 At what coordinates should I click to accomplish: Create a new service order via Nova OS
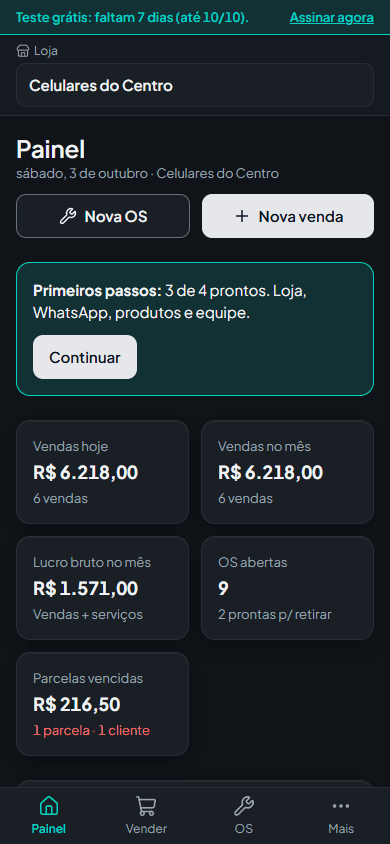pos(103,216)
